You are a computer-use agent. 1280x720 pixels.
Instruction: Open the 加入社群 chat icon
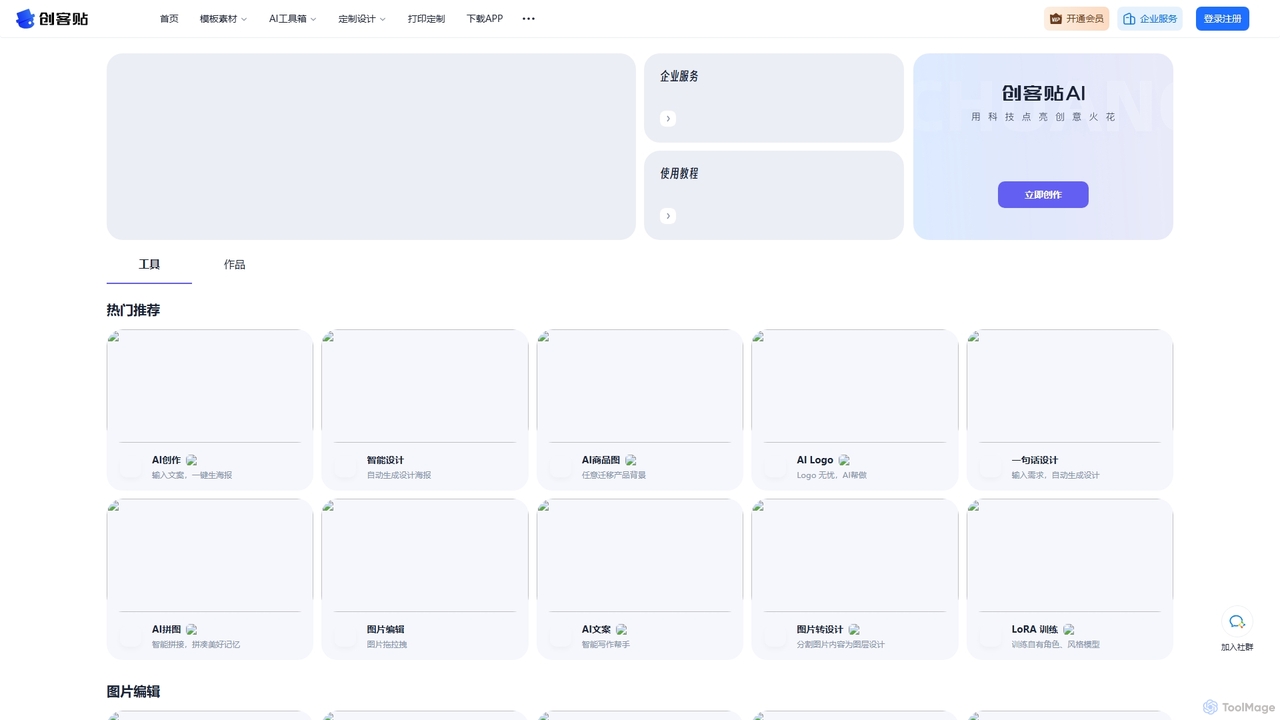(1237, 622)
